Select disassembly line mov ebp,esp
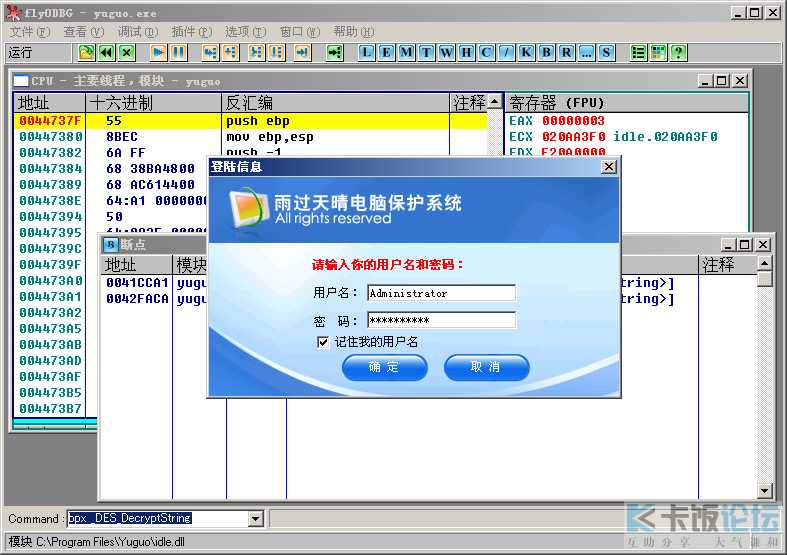The image size is (787, 555). coord(270,137)
